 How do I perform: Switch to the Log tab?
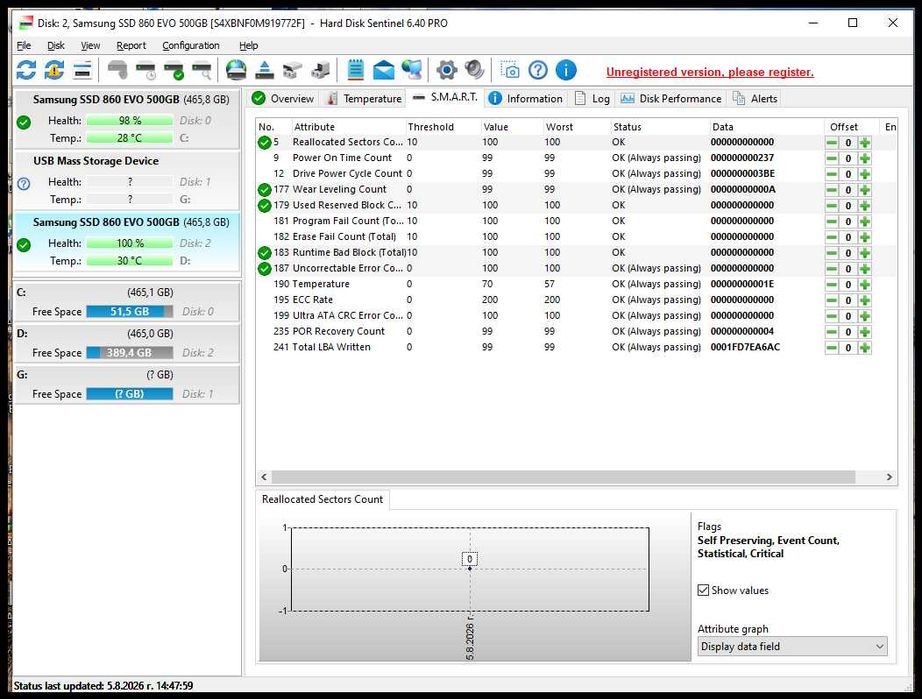[592, 99]
